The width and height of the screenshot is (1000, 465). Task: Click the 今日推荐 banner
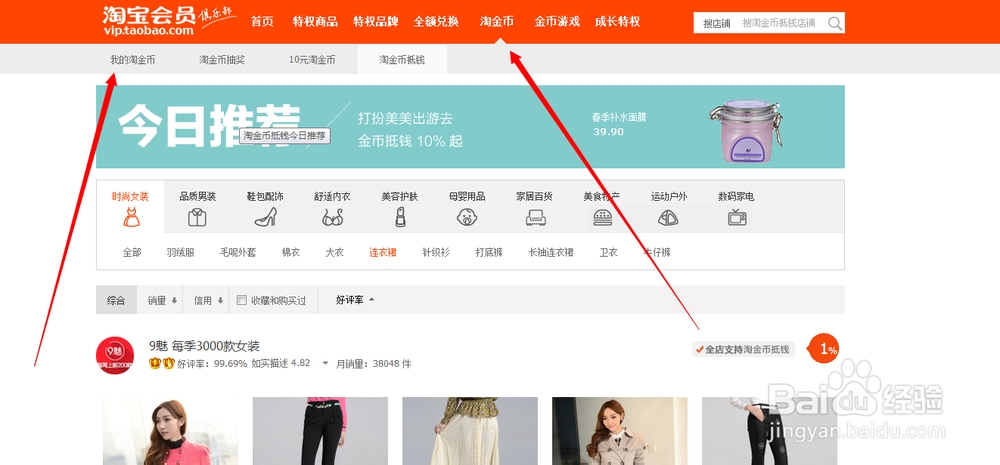click(470, 127)
